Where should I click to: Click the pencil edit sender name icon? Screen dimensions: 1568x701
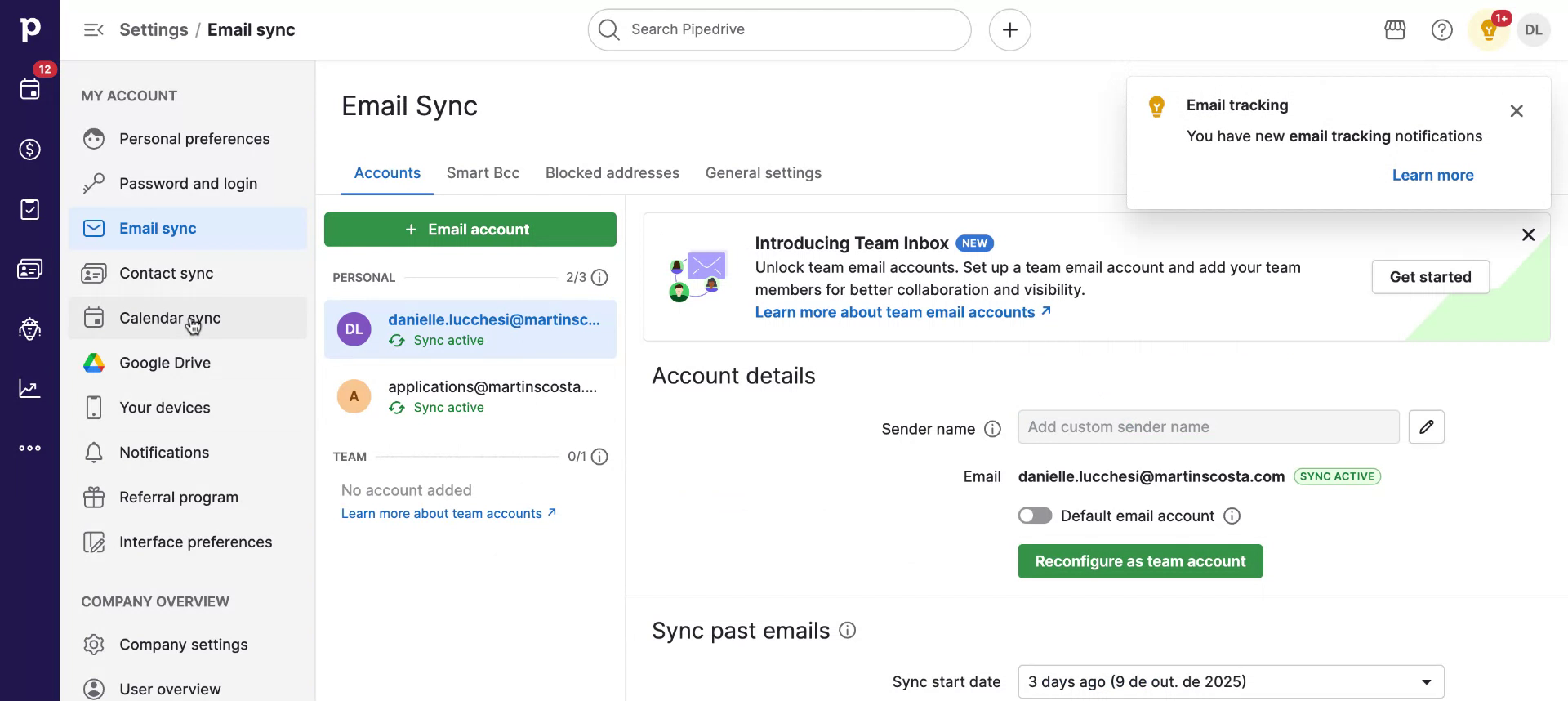click(1426, 427)
